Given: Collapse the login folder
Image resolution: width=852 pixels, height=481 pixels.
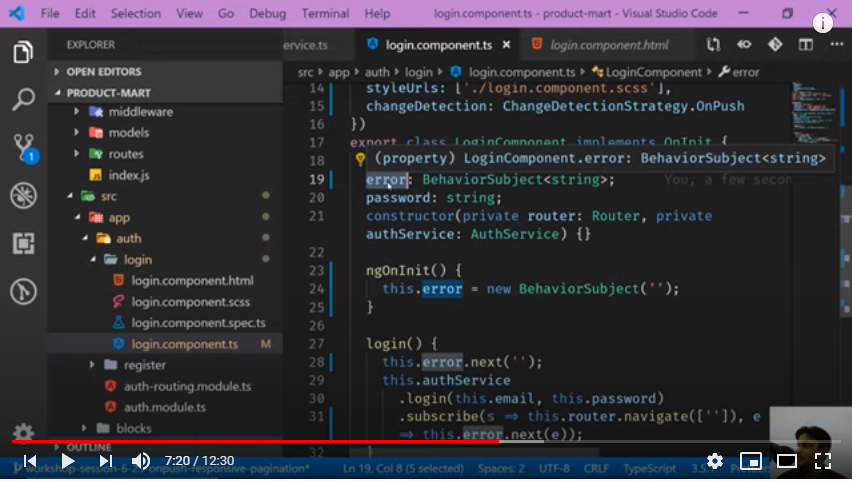Looking at the screenshot, I should pyautogui.click(x=137, y=260).
